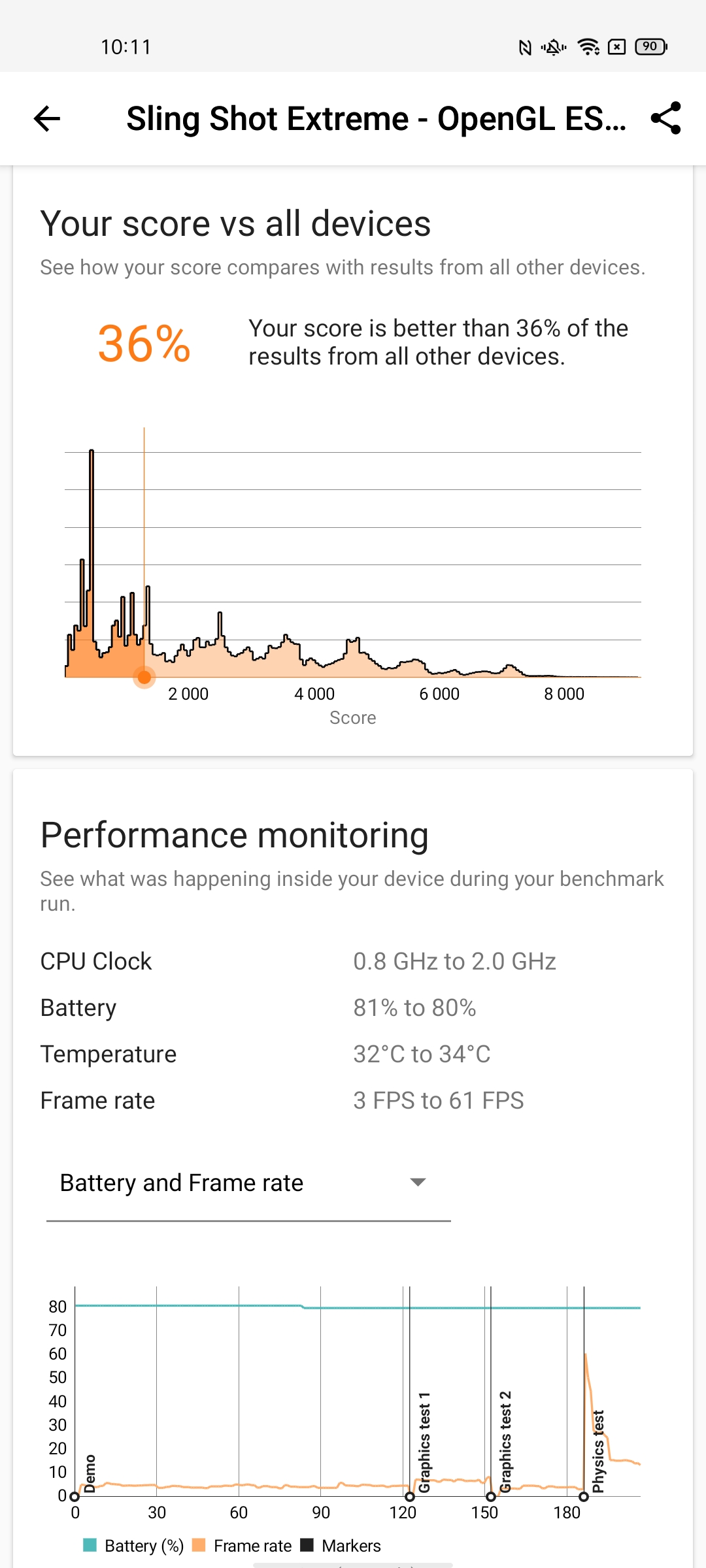The image size is (706, 1568).
Task: Tap the NFC status icon
Action: (524, 47)
